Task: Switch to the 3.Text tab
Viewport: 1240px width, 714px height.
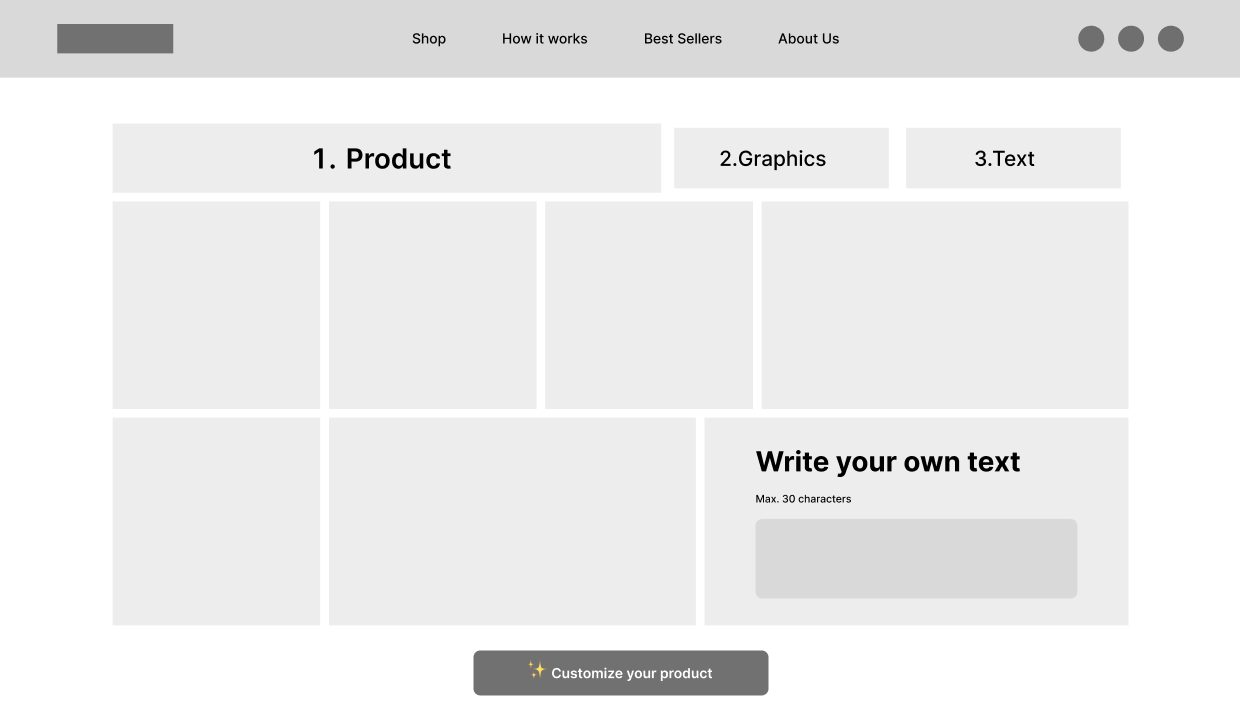Action: pos(1013,158)
